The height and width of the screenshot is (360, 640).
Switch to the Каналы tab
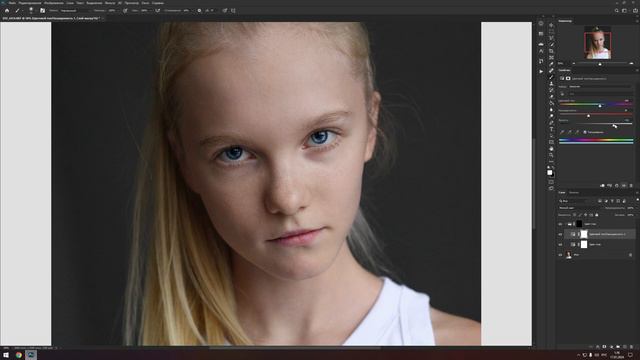click(574, 192)
